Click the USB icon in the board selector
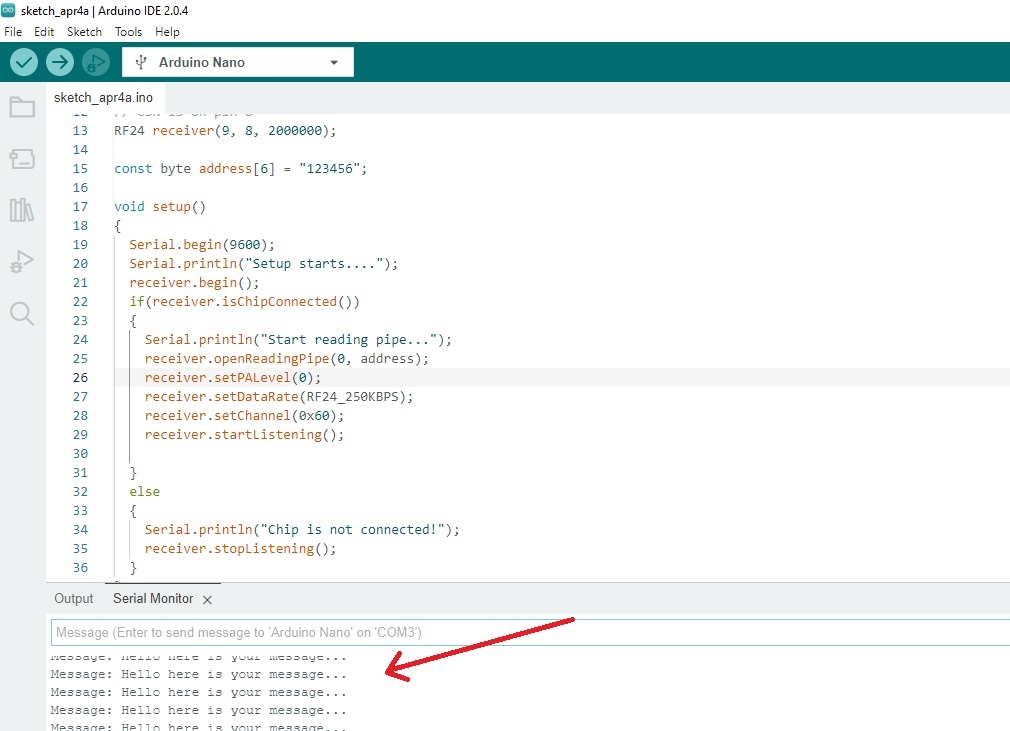Screen dimensions: 1010x731 pos(141,62)
